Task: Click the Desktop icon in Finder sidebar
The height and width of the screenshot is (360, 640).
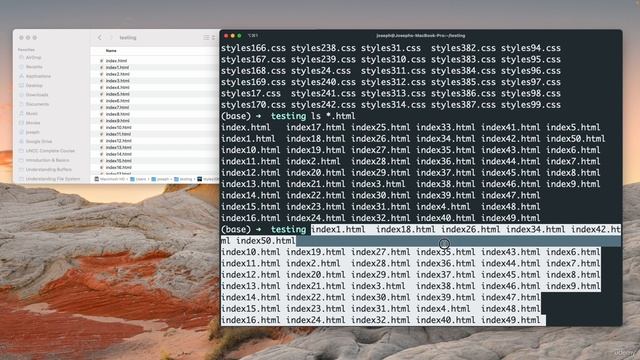Action: click(x=21, y=86)
